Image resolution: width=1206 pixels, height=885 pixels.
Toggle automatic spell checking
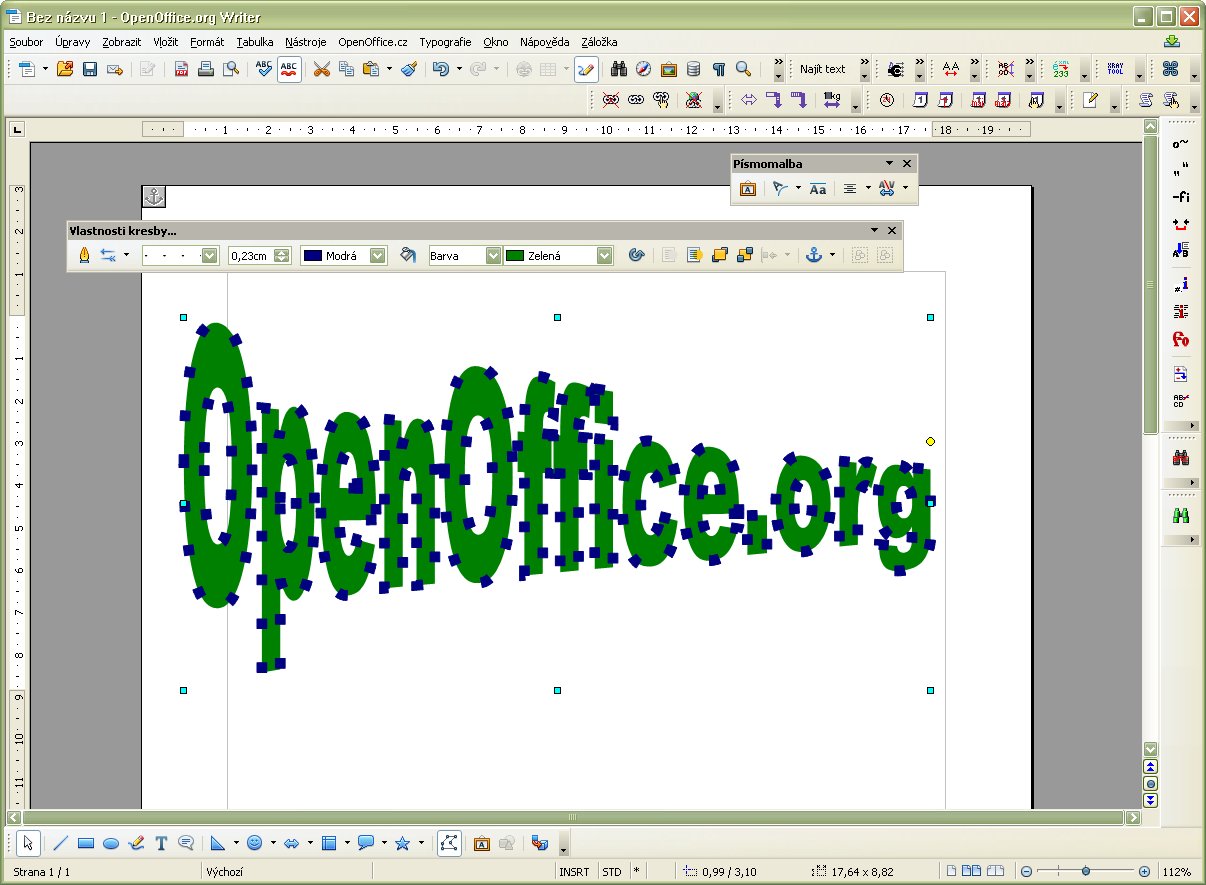pos(290,69)
